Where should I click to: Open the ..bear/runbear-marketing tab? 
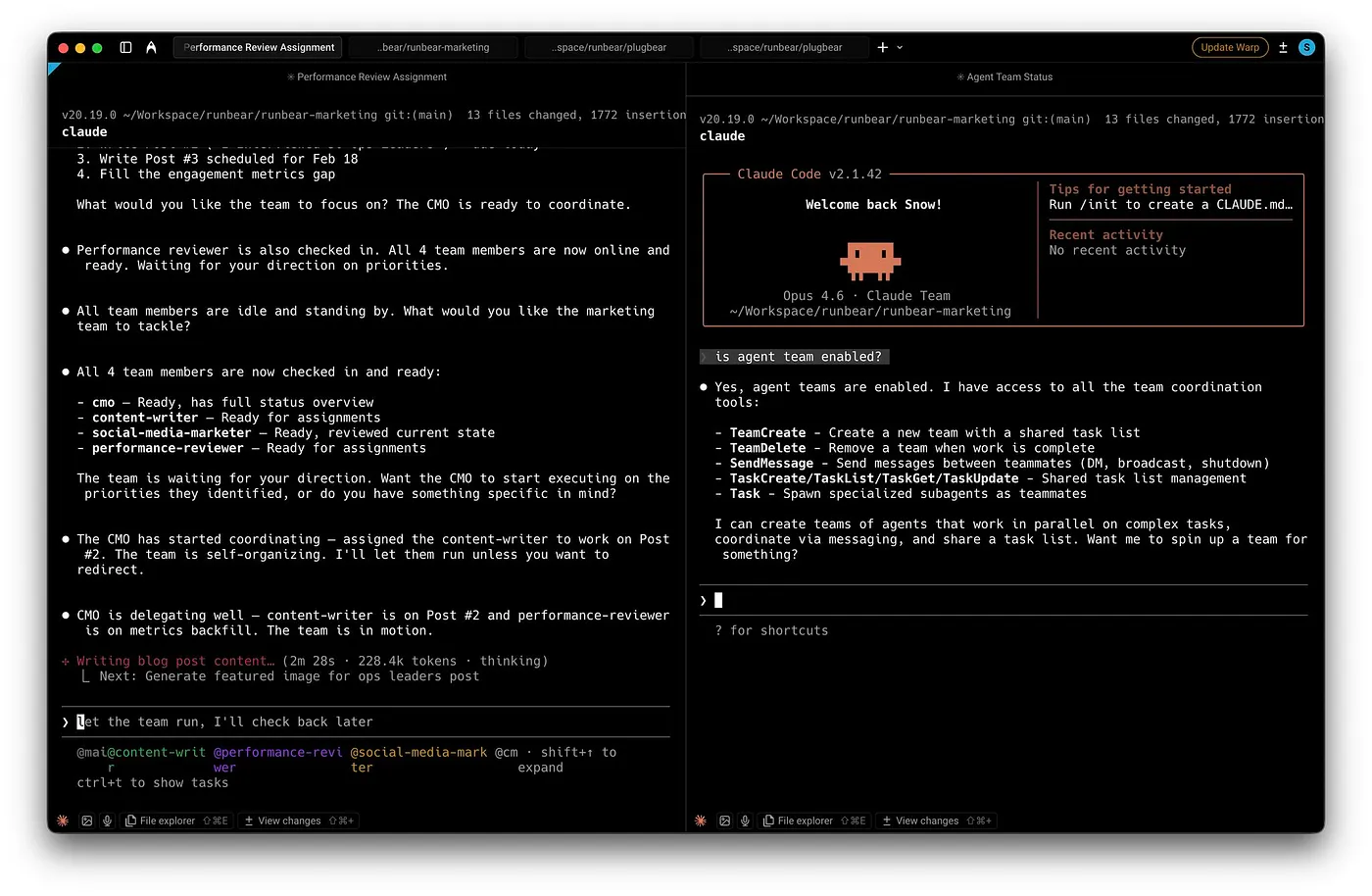(x=433, y=47)
